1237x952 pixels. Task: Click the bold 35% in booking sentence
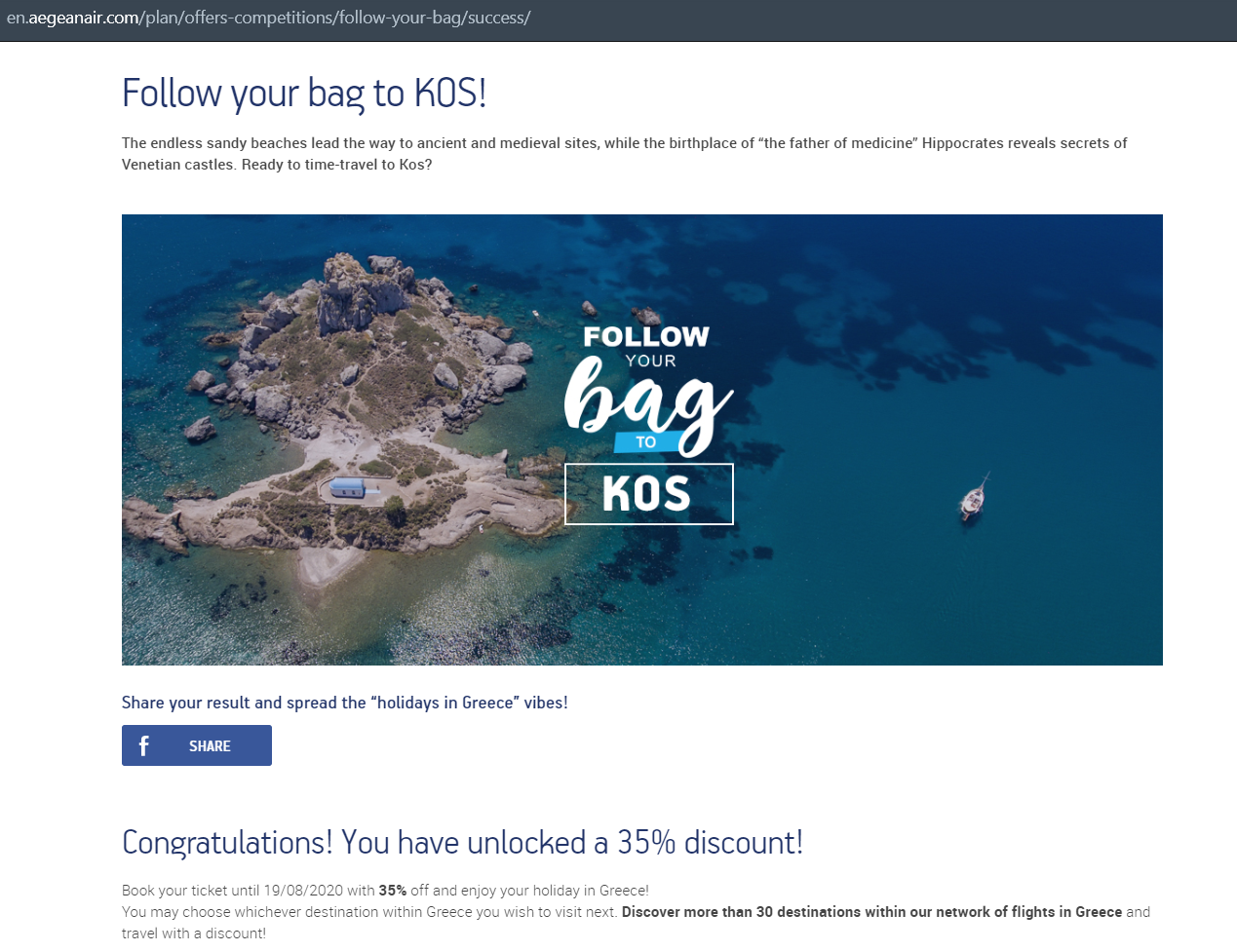pyautogui.click(x=393, y=891)
